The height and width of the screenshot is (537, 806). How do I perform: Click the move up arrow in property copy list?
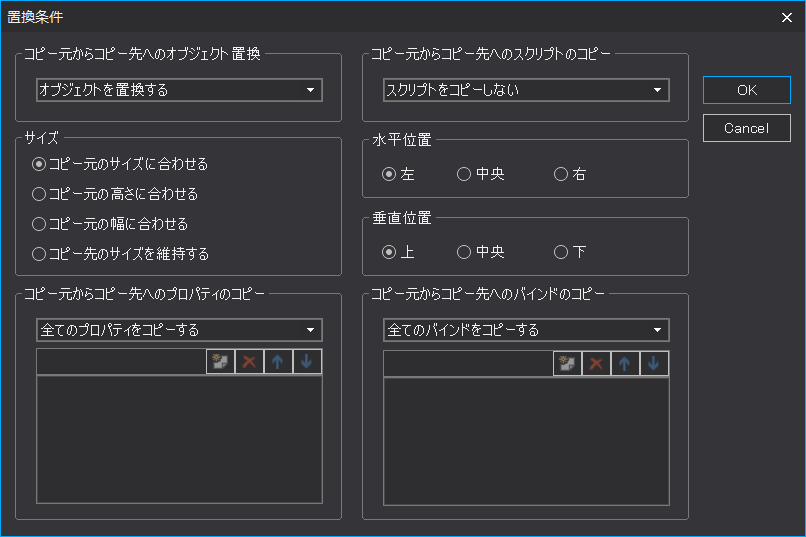[x=278, y=362]
